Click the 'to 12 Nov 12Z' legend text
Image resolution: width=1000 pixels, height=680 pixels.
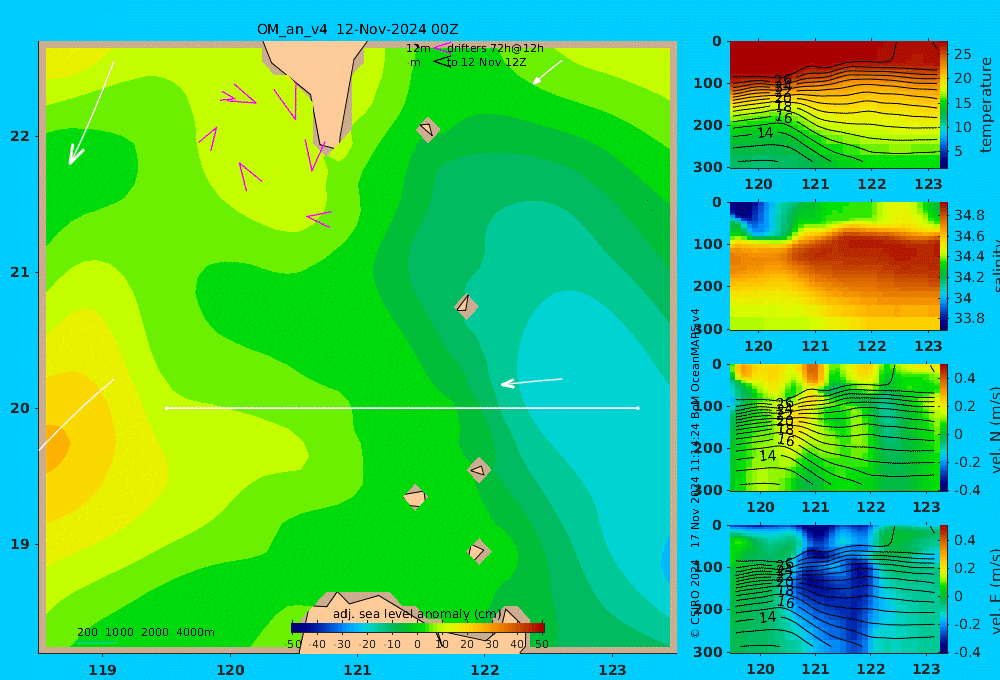[486, 63]
